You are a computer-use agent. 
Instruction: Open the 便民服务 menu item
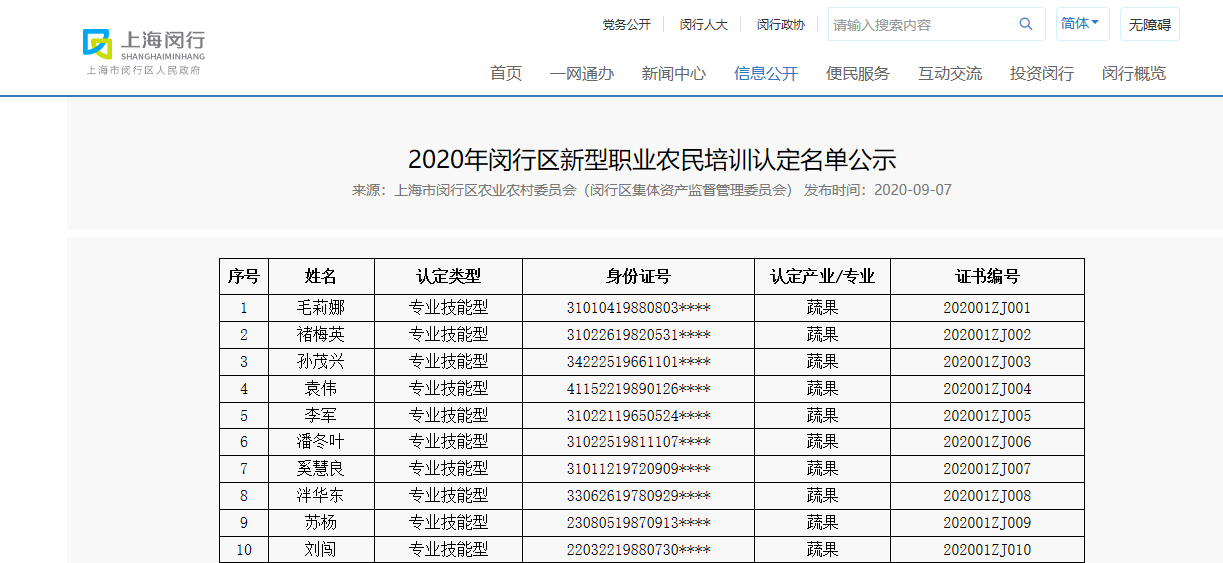(857, 73)
